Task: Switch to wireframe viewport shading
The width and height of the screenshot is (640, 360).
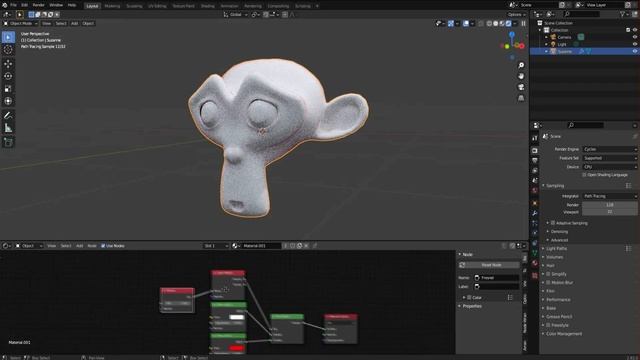Action: [x=489, y=24]
